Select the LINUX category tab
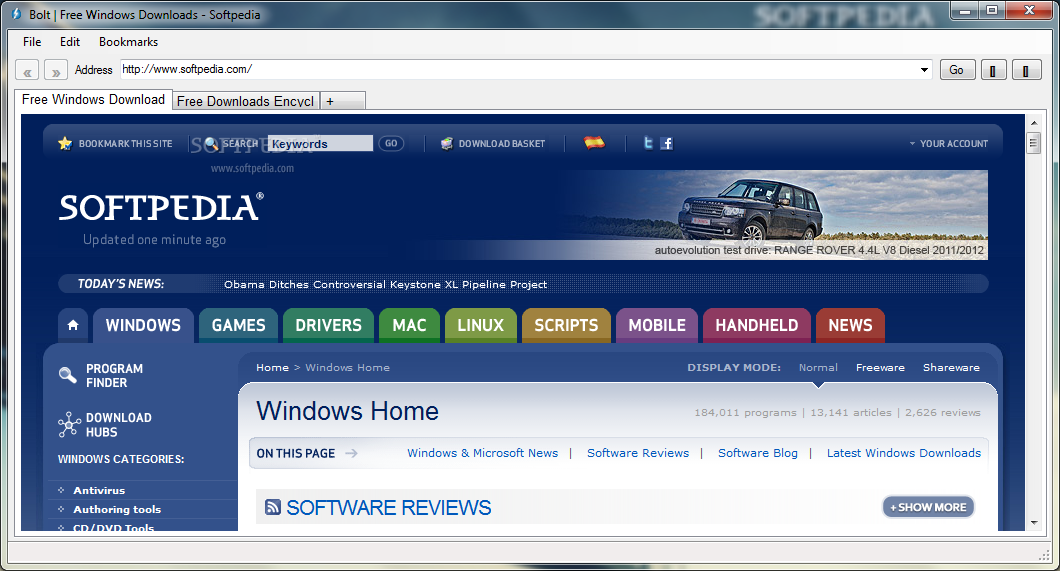The height and width of the screenshot is (571, 1060). tap(481, 325)
